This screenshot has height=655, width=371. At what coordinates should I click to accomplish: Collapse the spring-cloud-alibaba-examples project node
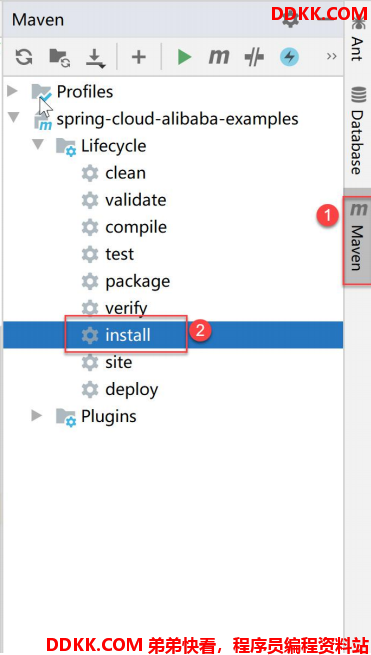click(14, 117)
